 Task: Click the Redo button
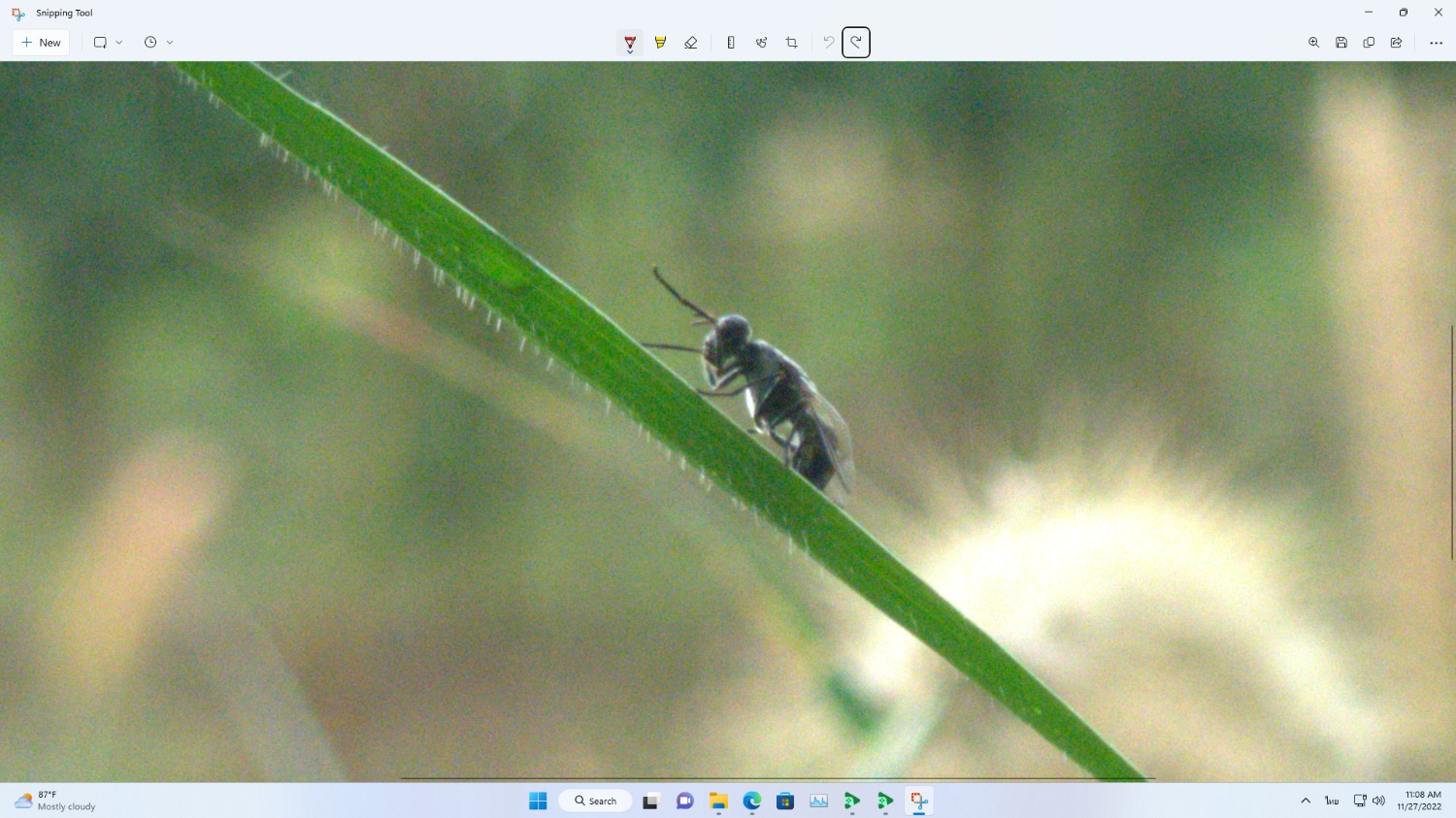(x=856, y=43)
